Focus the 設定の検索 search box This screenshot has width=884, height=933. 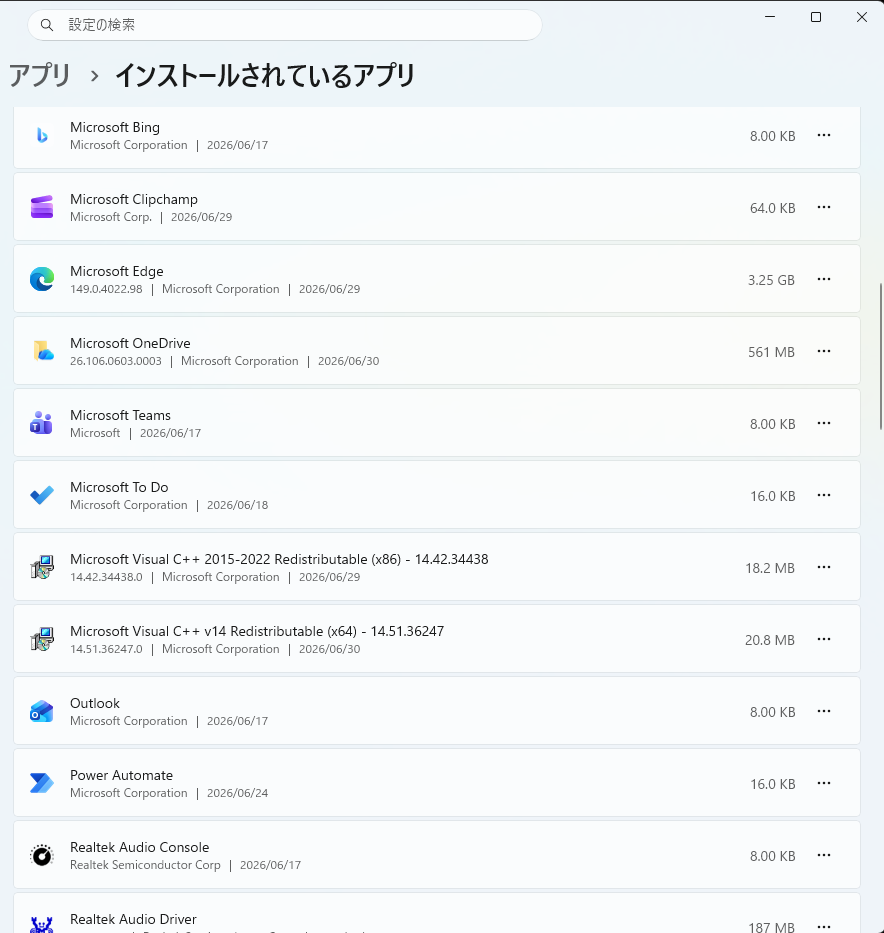[285, 25]
